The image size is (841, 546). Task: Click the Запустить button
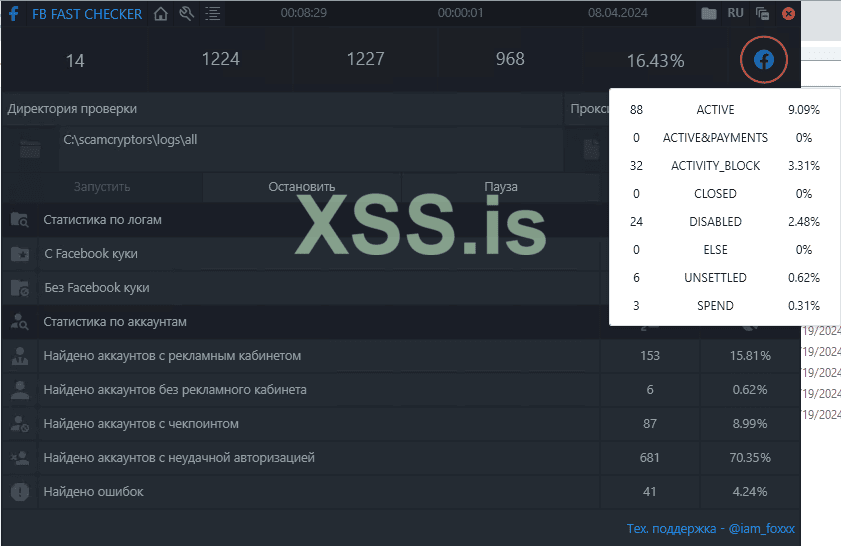point(102,187)
